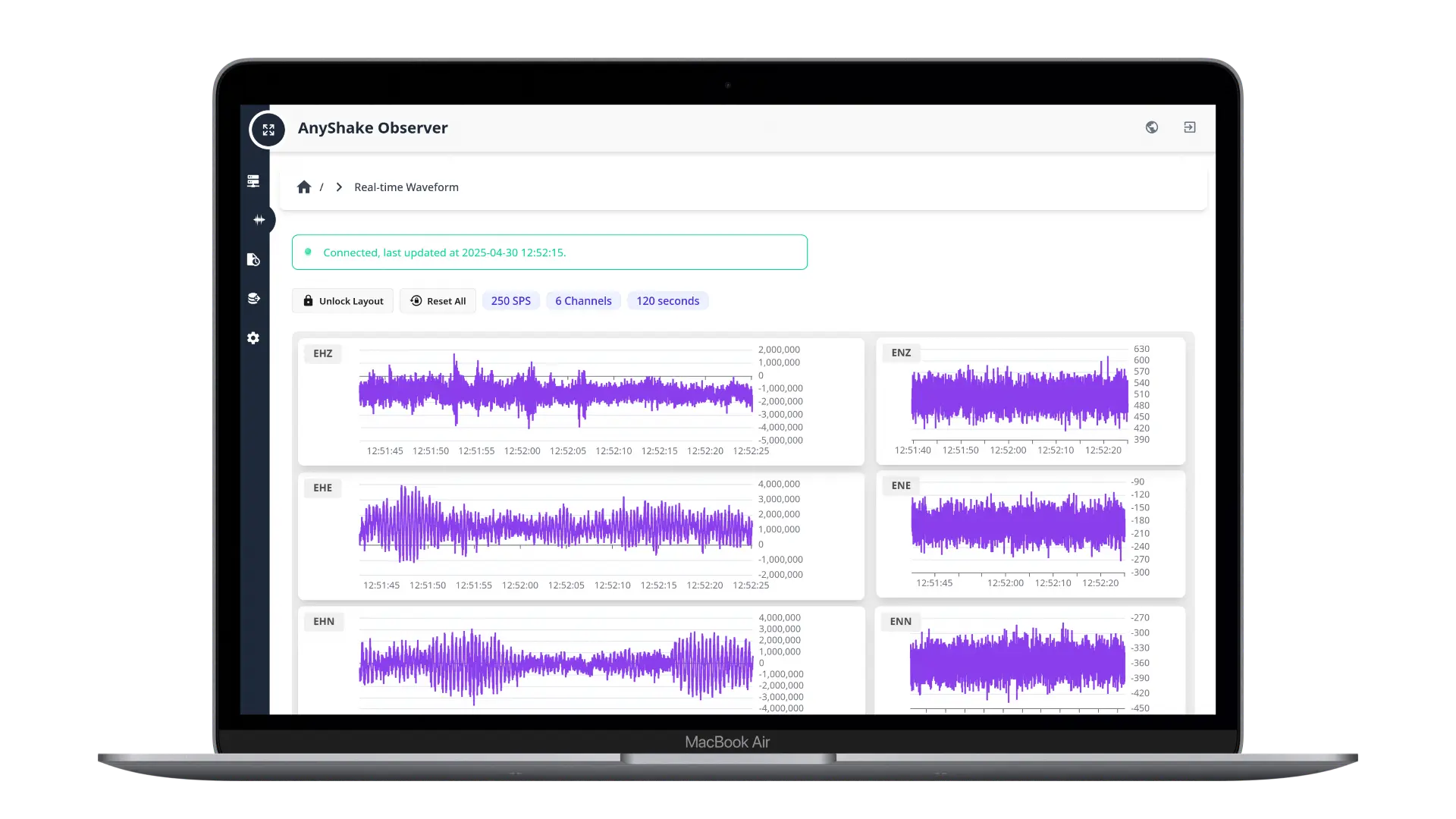Click the EHZ channel label
Screen dimensions: 1456x819
pyautogui.click(x=322, y=353)
